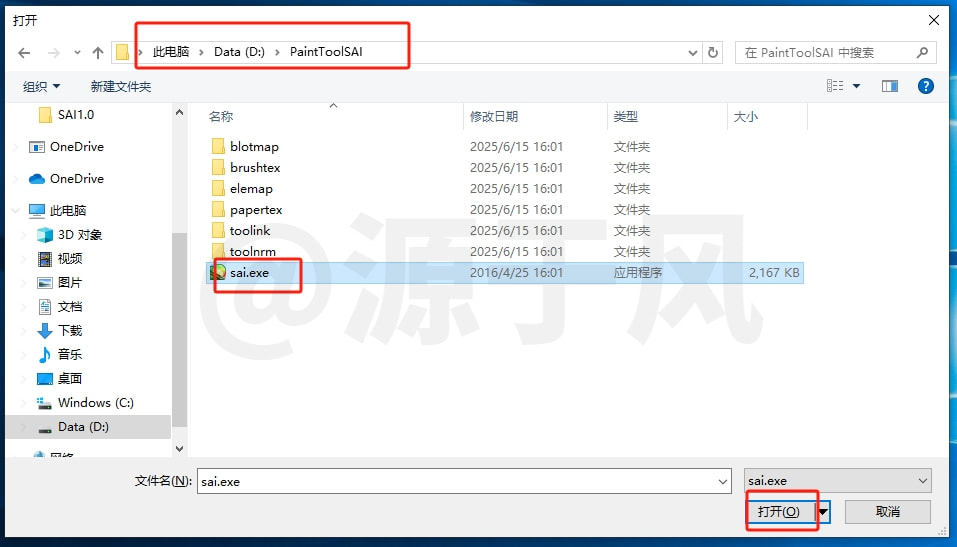This screenshot has width=957, height=547.
Task: Open recent locations dropdown arrow
Action: 77,53
